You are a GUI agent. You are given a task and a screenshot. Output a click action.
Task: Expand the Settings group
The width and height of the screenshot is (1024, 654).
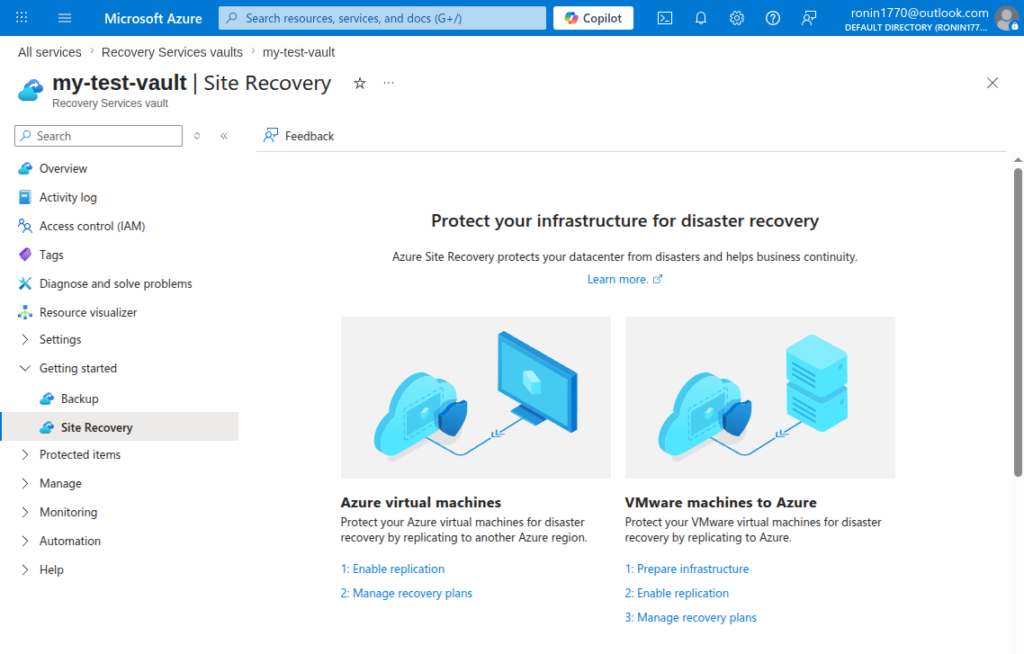(x=25, y=340)
